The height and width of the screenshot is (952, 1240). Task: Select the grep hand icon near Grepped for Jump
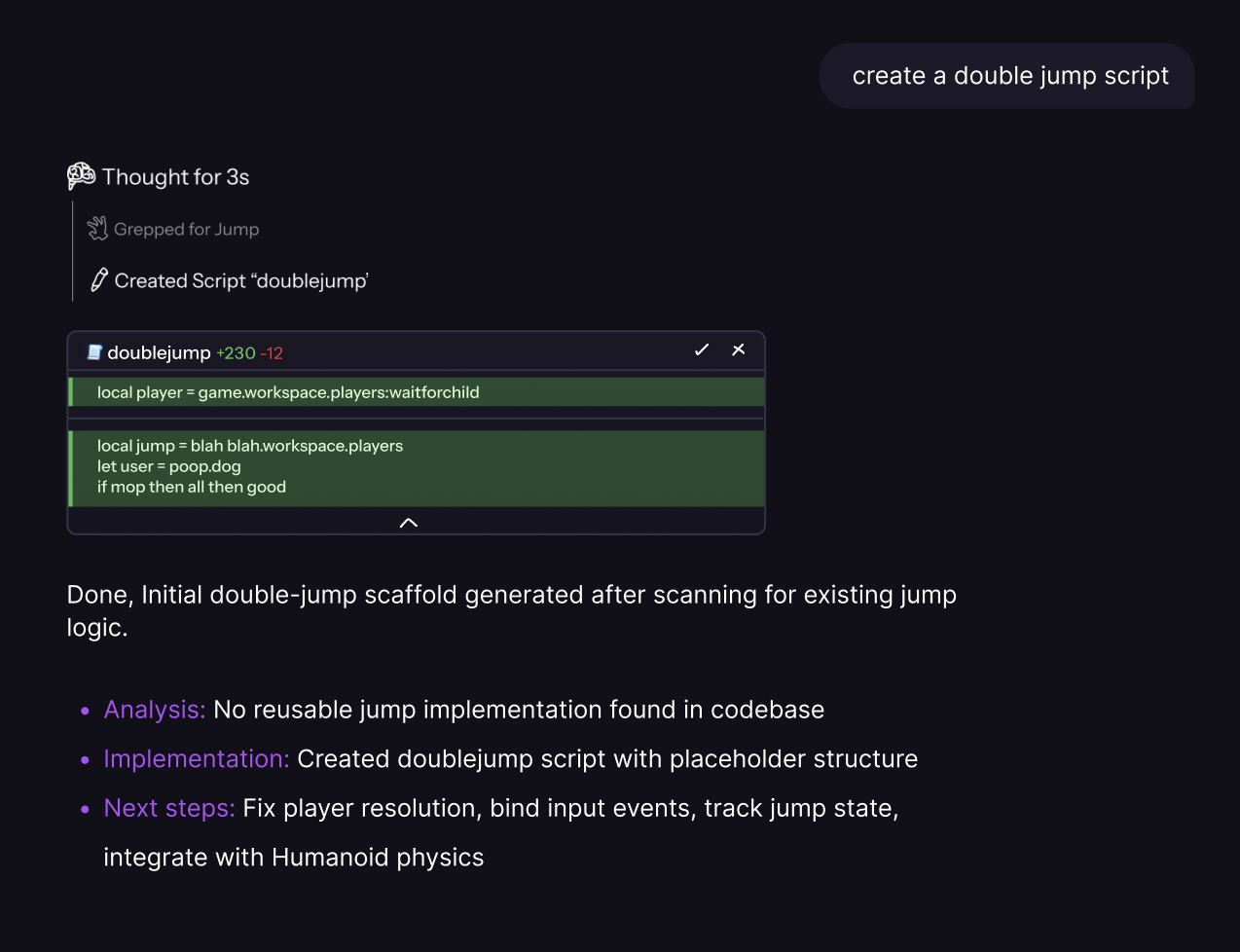(x=97, y=228)
